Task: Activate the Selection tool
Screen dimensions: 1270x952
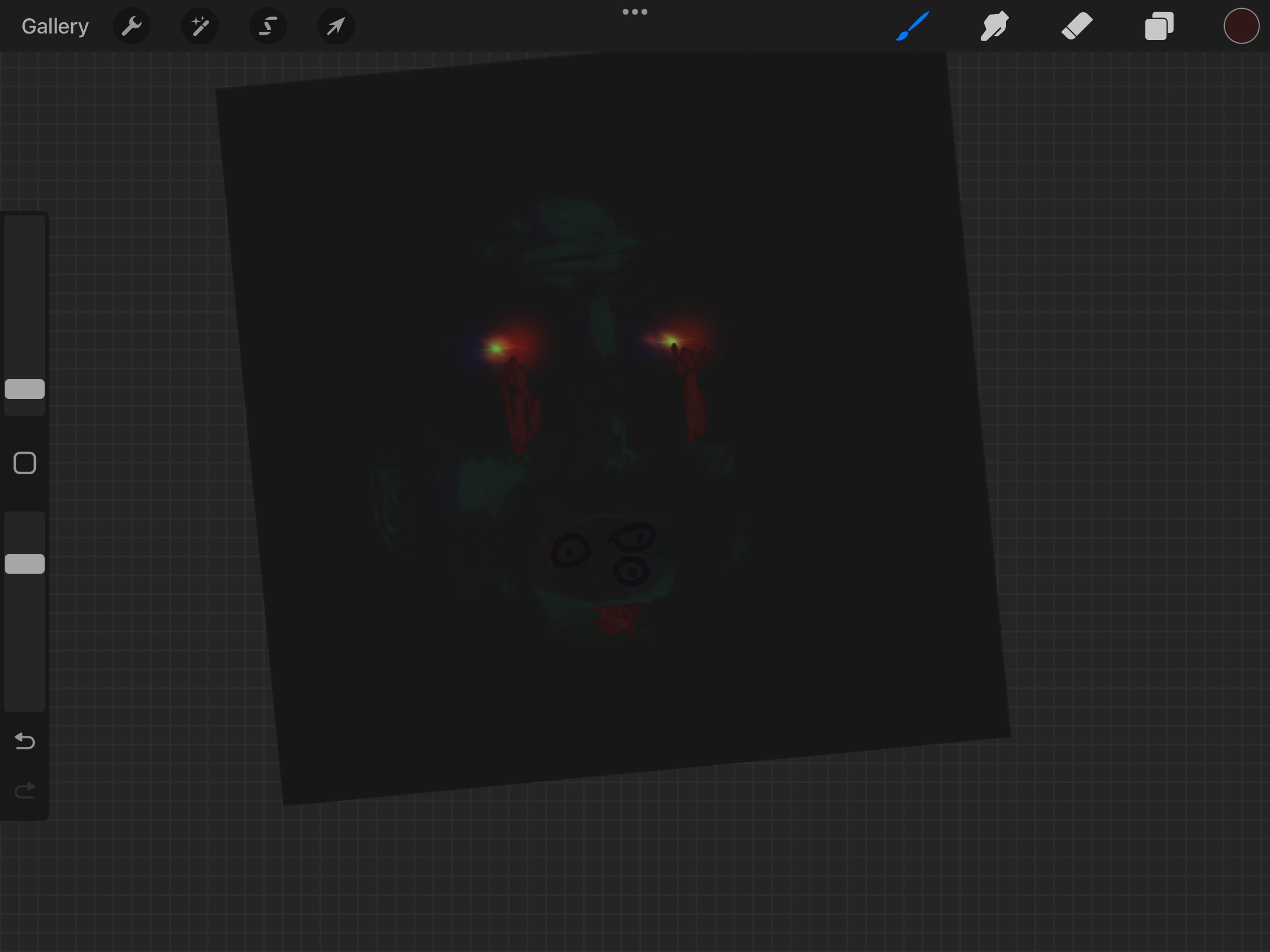Action: coord(268,26)
